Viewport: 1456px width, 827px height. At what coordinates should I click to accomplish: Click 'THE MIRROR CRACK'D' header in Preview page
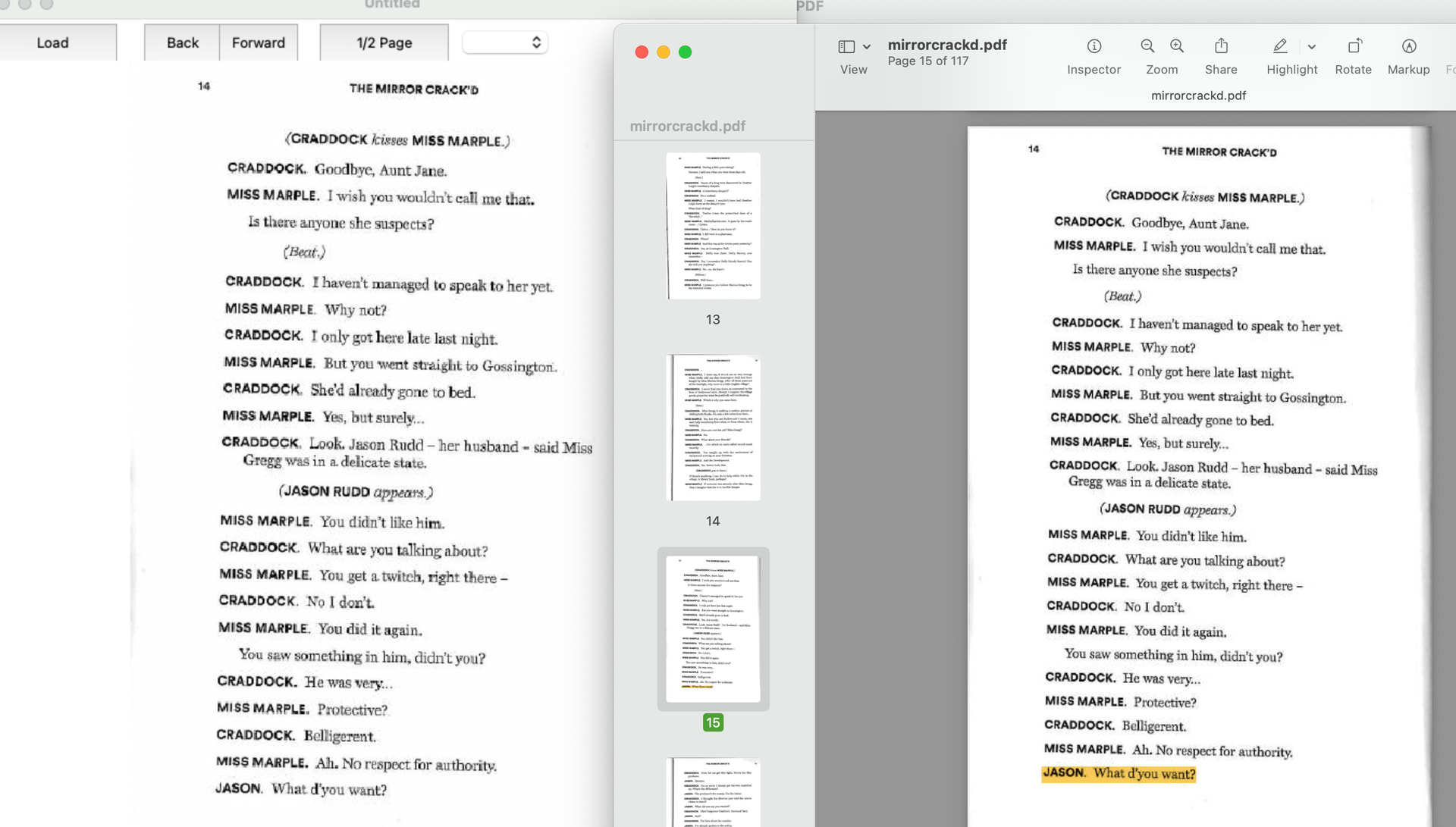pos(1219,152)
